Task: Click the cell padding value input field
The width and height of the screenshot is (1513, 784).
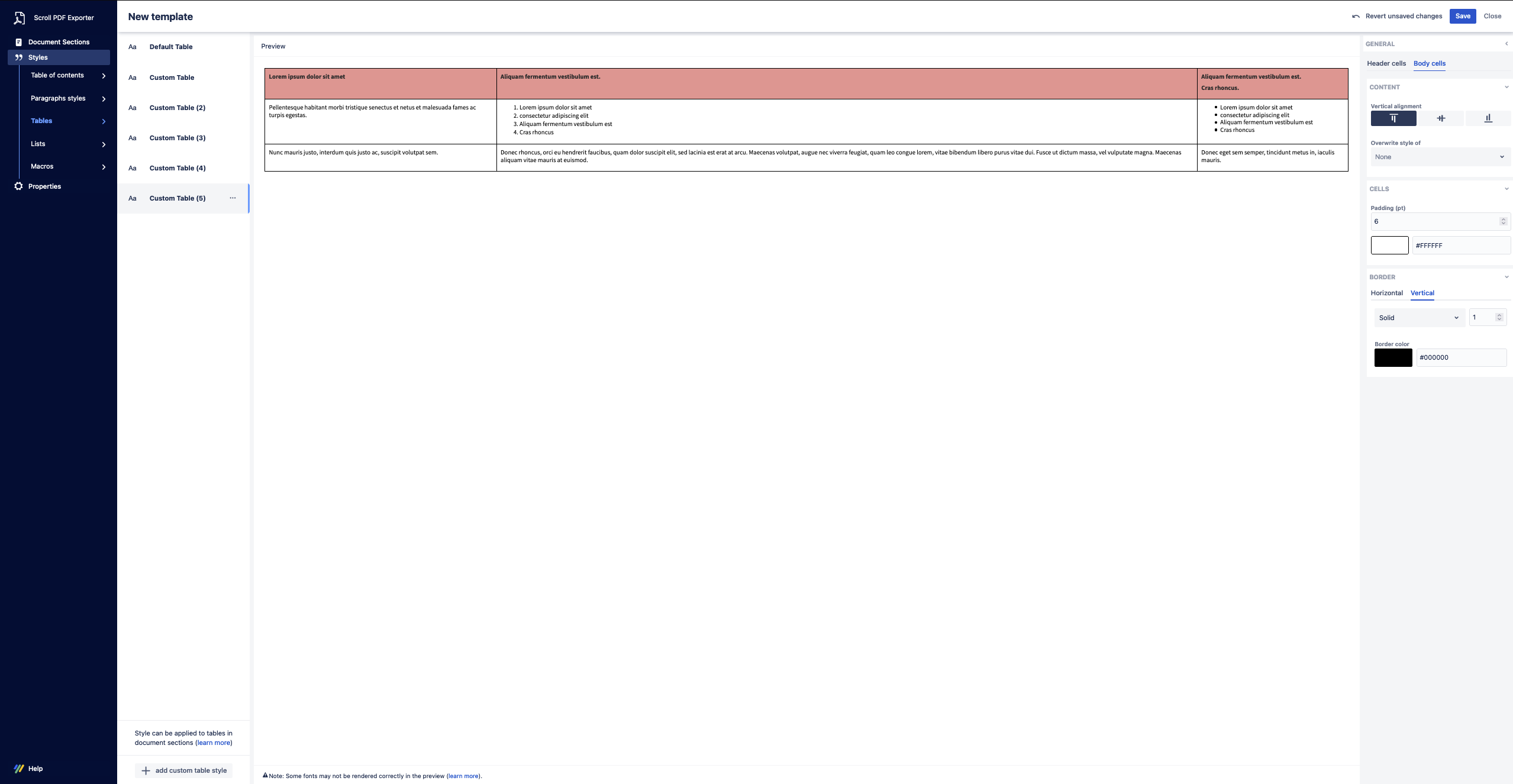Action: point(1435,221)
